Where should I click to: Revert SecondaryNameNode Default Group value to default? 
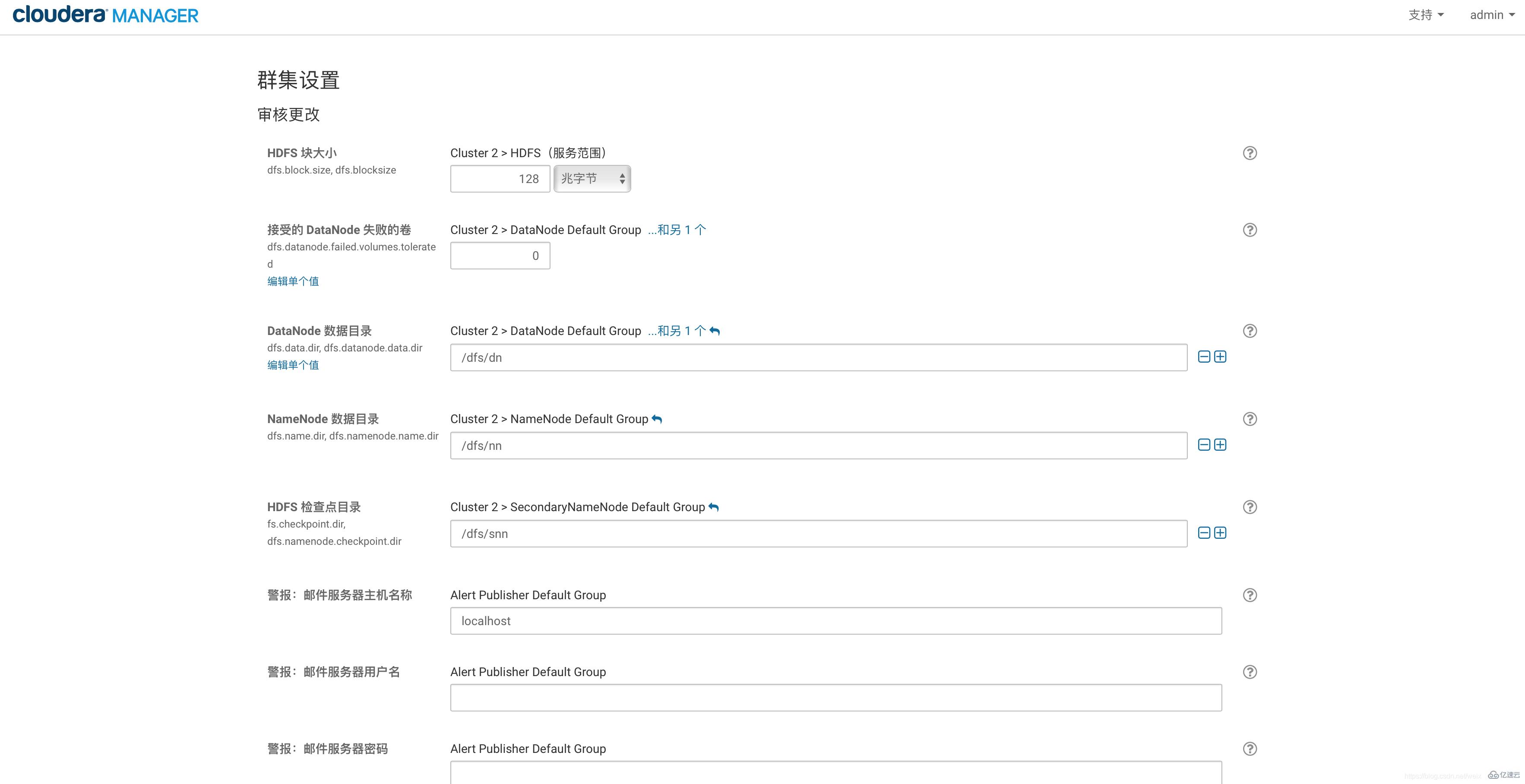[713, 507]
